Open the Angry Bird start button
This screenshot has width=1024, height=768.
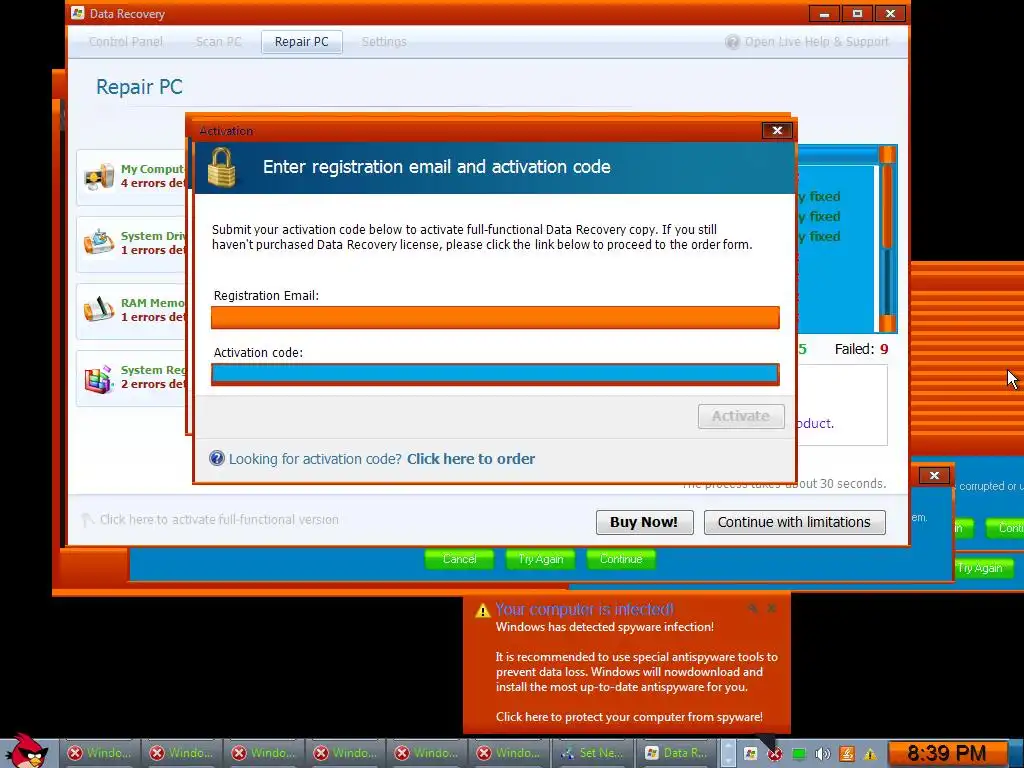pyautogui.click(x=27, y=750)
